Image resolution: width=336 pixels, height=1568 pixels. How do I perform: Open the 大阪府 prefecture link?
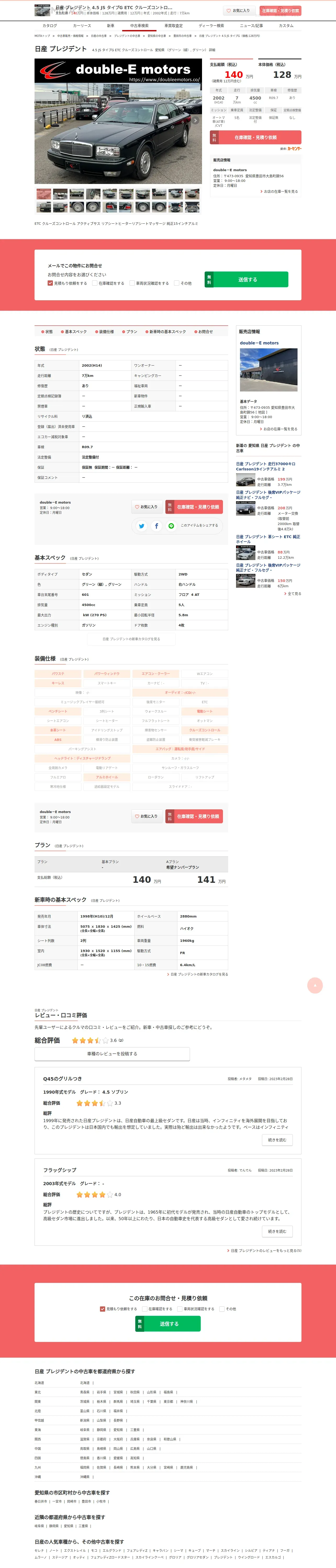tap(118, 1440)
